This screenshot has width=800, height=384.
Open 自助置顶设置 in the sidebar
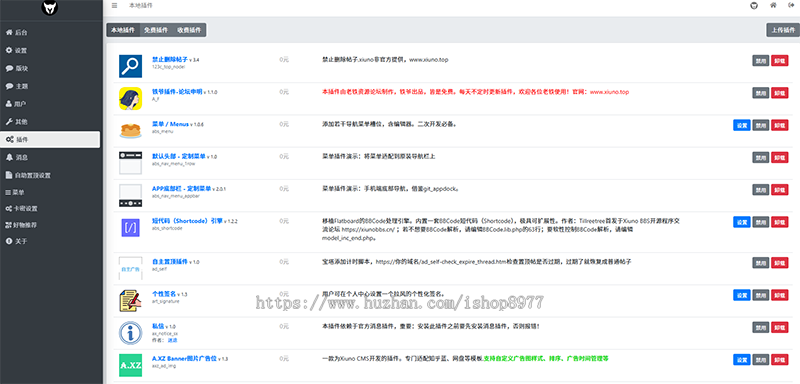[50, 175]
